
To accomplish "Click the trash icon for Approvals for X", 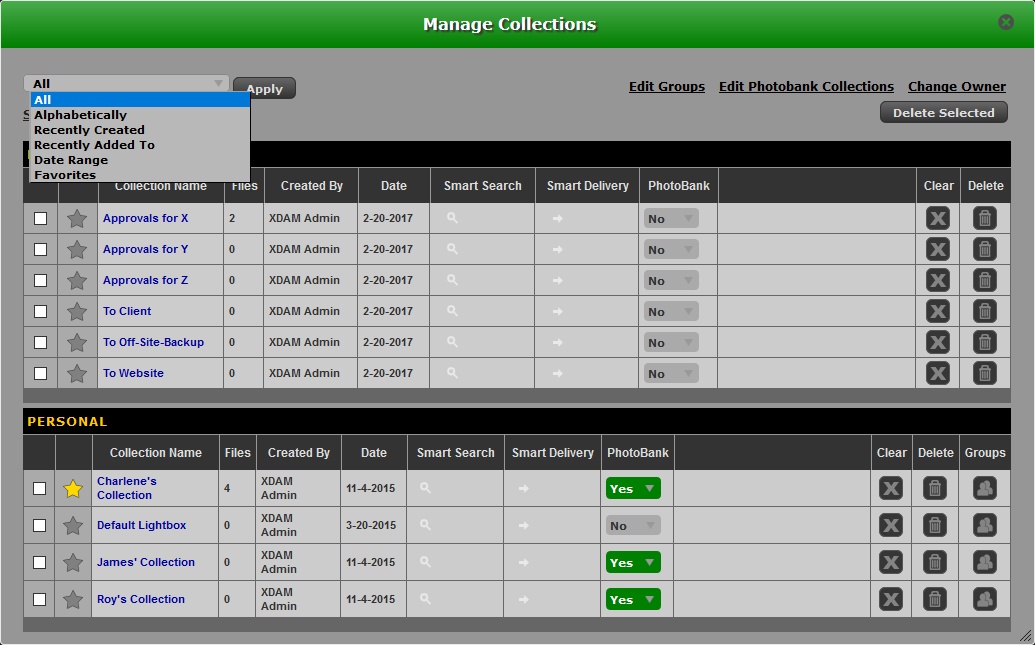I will 985,219.
